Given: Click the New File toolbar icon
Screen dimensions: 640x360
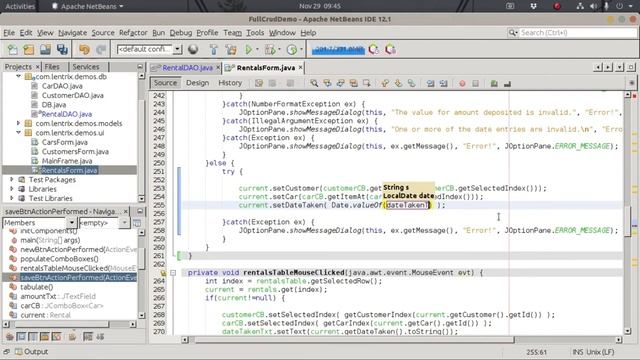Looking at the screenshot, I should coord(13,49).
